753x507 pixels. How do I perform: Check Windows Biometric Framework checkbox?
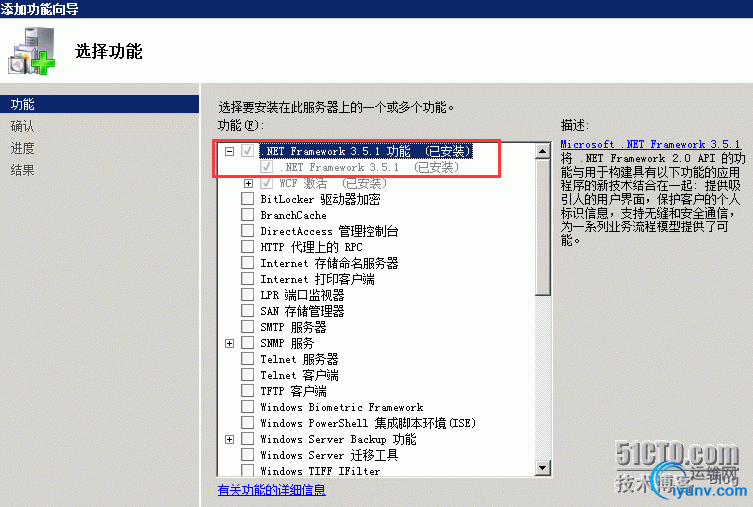pos(247,407)
